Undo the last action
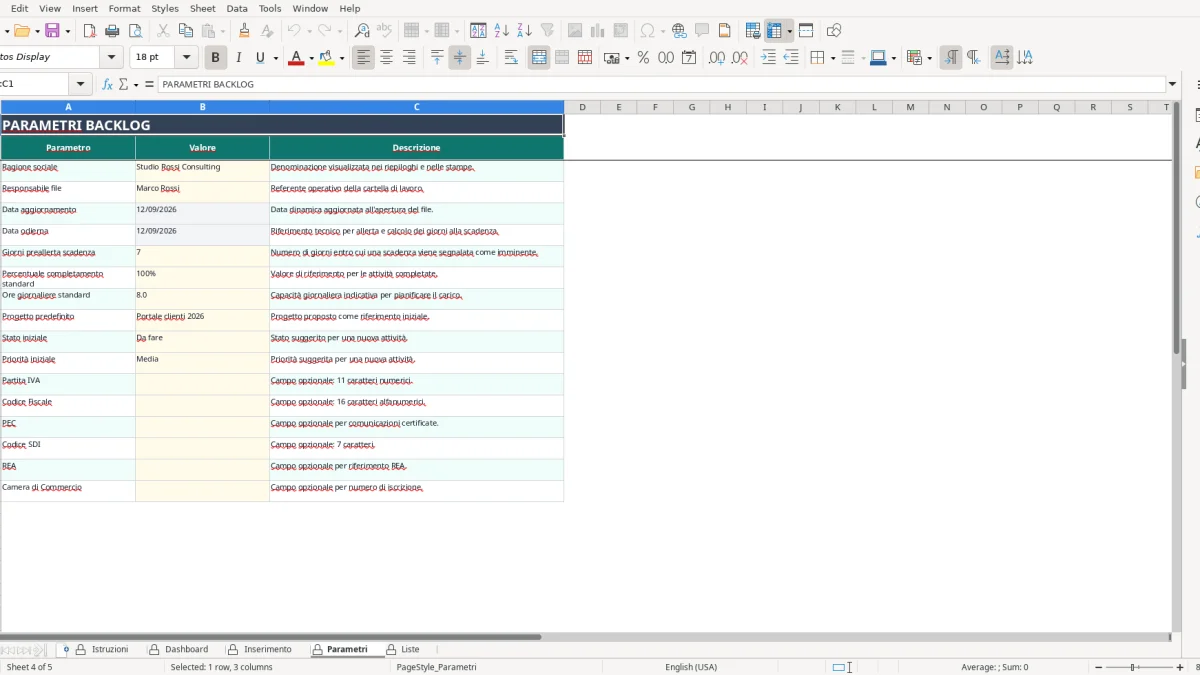The height and width of the screenshot is (675, 1200). pos(294,31)
